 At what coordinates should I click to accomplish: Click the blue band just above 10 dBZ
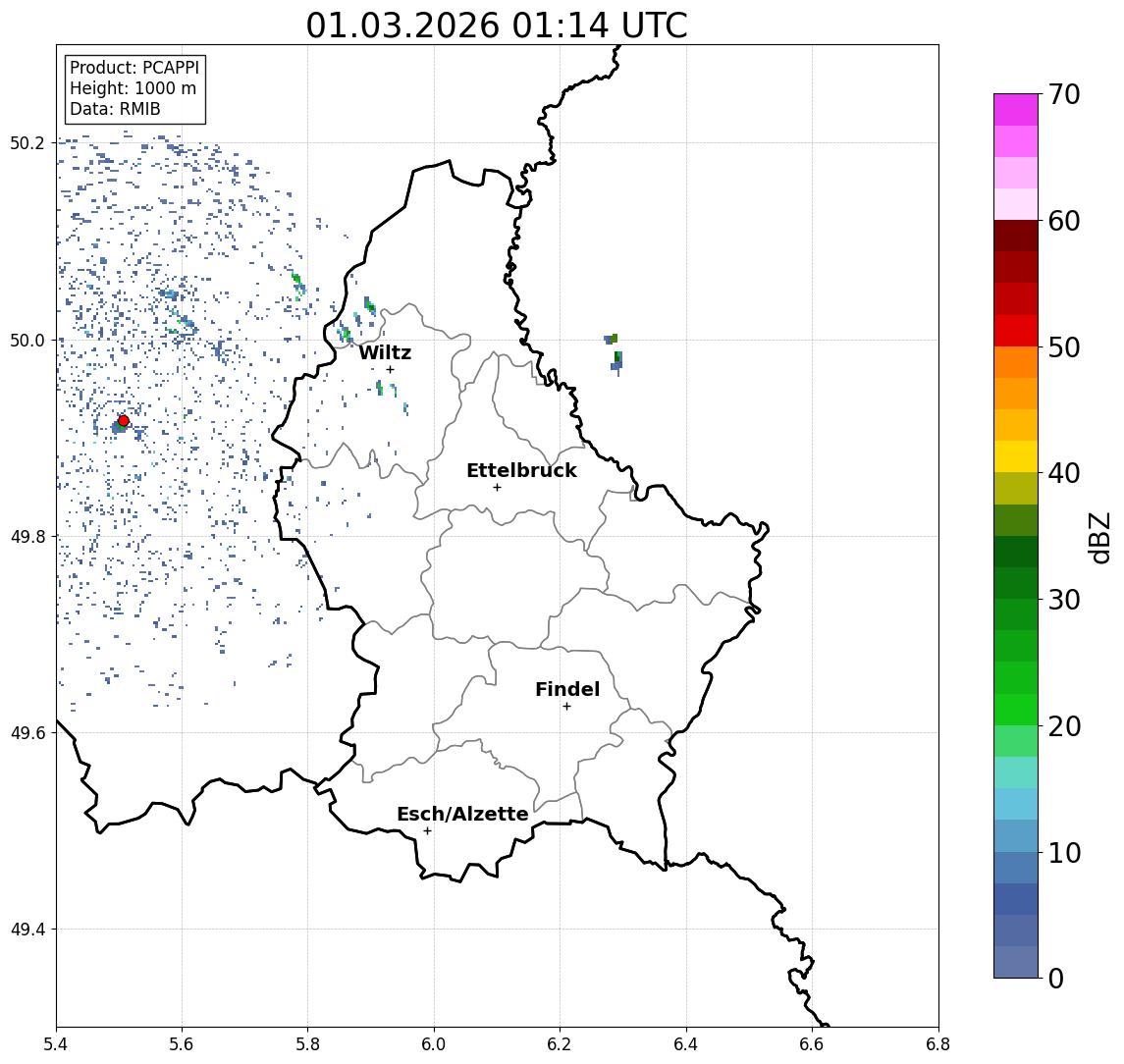[1016, 836]
